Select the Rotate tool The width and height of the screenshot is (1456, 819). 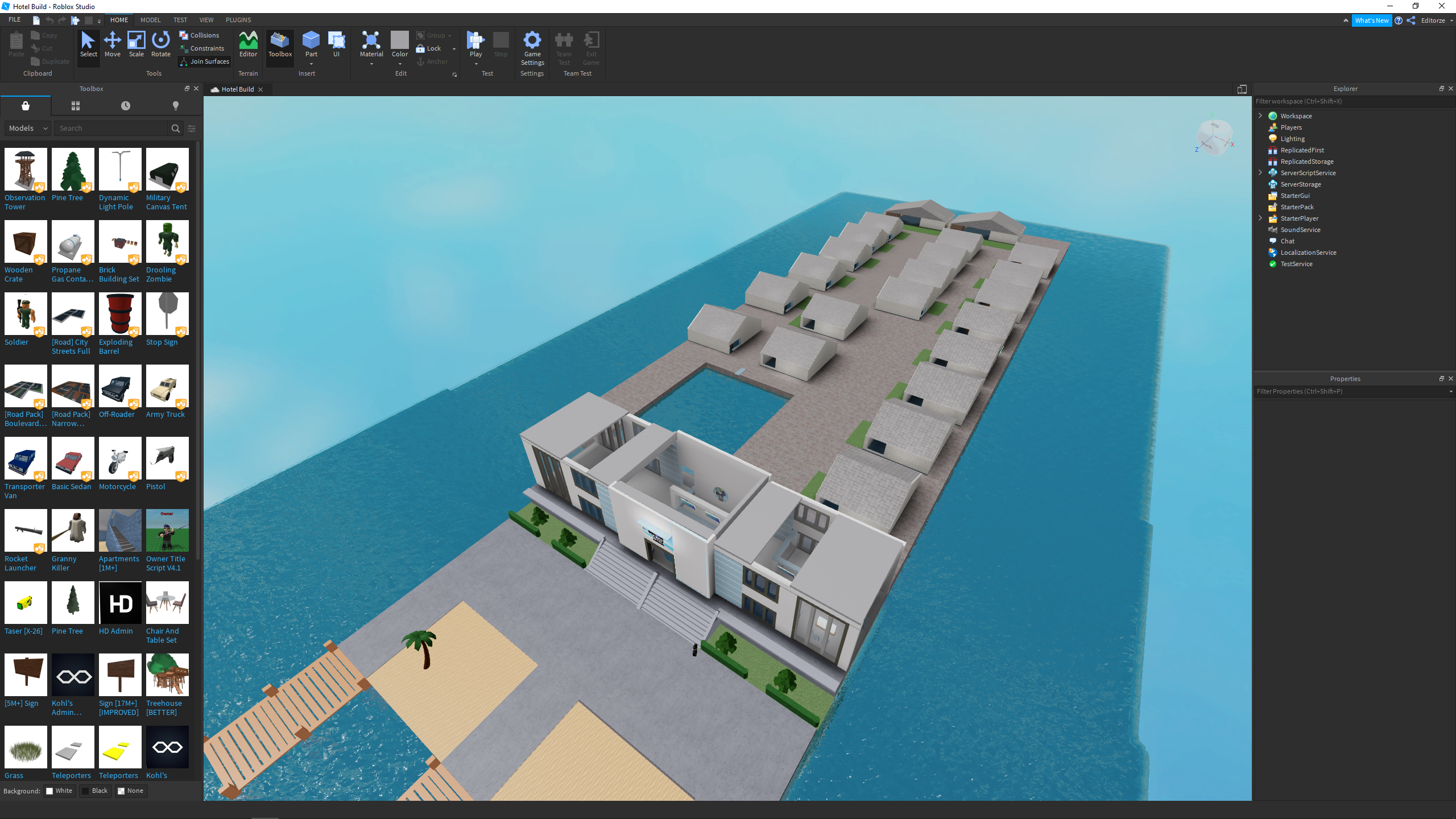160,44
